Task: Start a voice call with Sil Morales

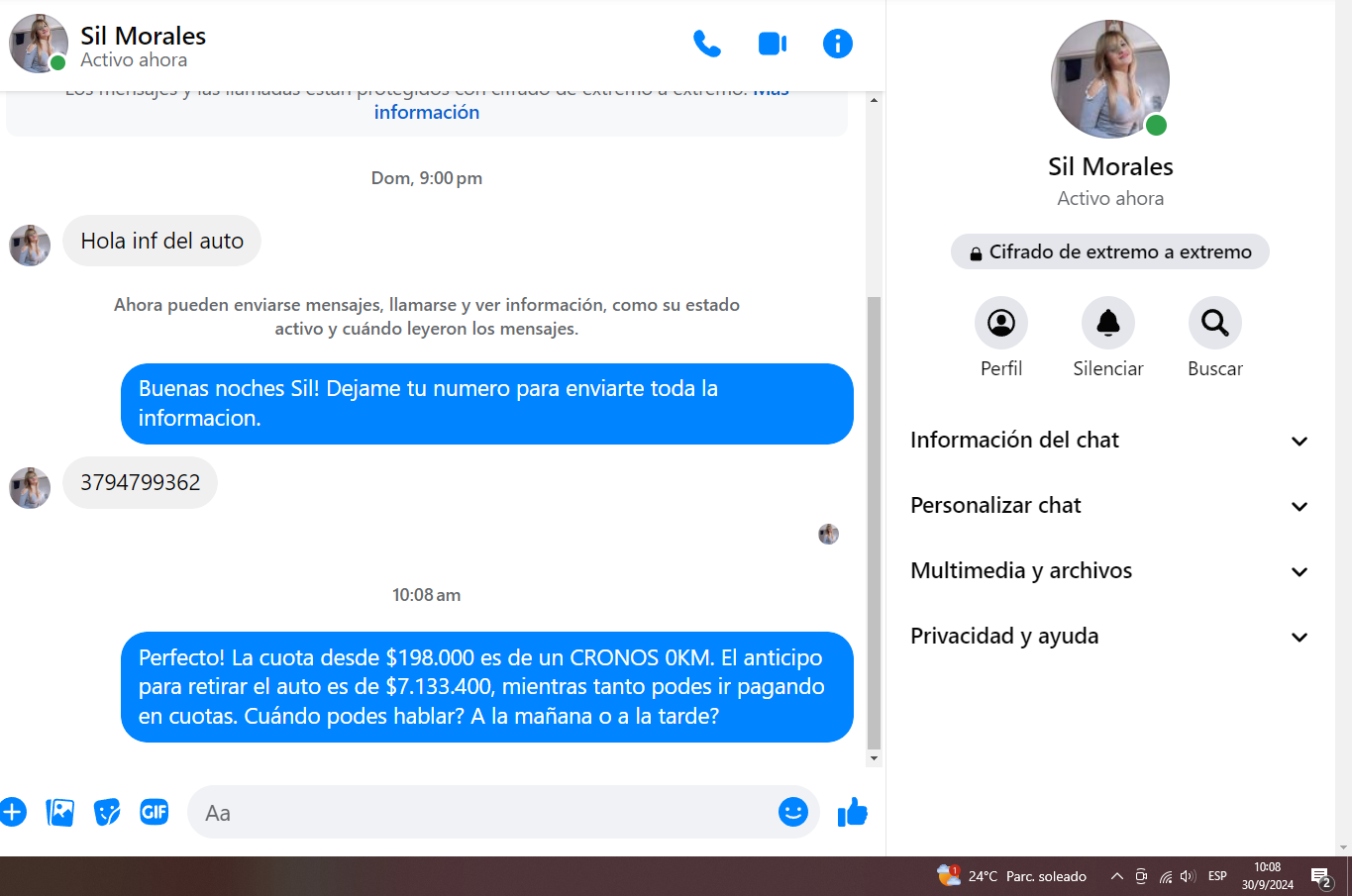Action: tap(706, 44)
